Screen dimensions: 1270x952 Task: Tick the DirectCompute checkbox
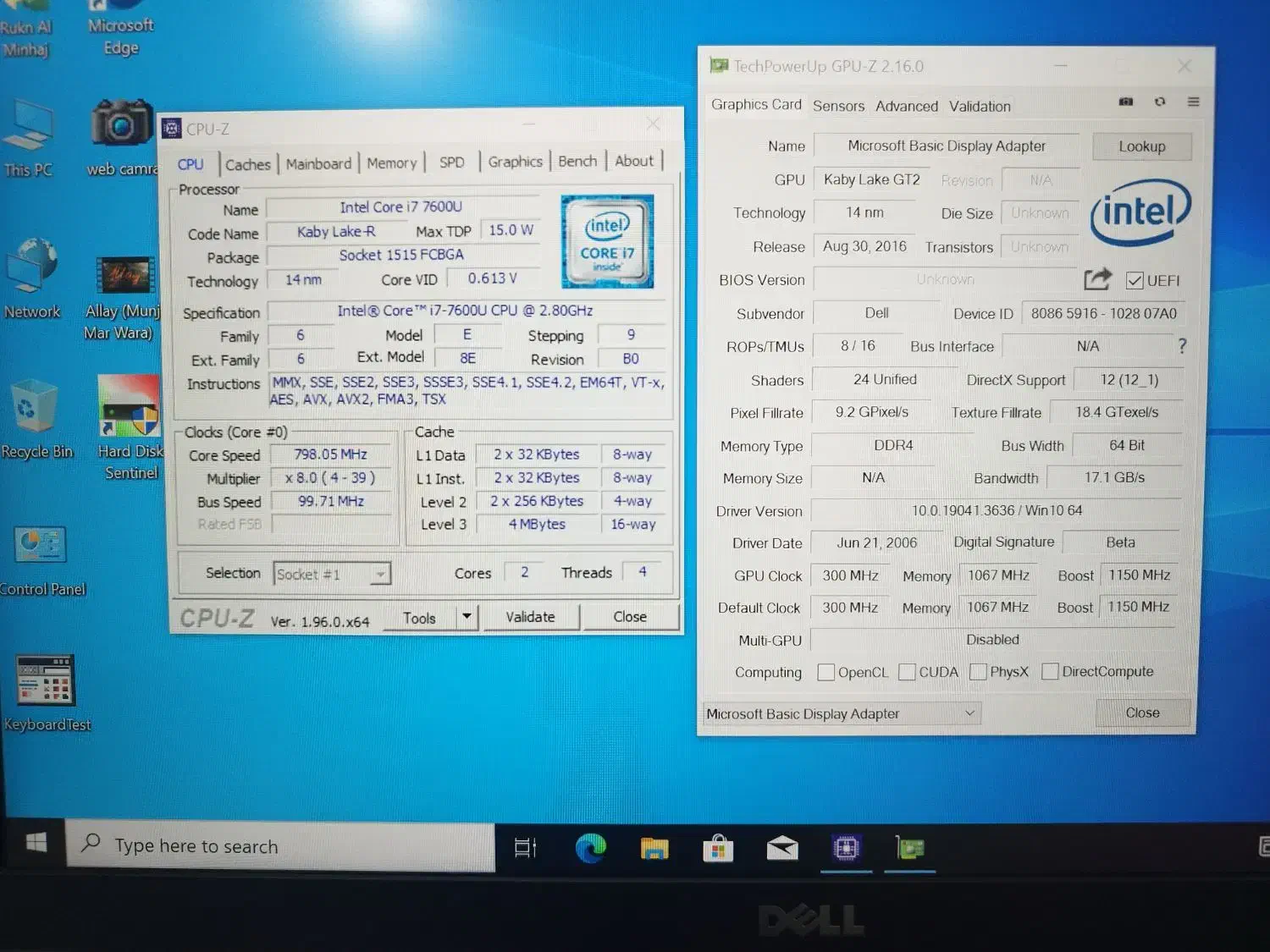1050,672
